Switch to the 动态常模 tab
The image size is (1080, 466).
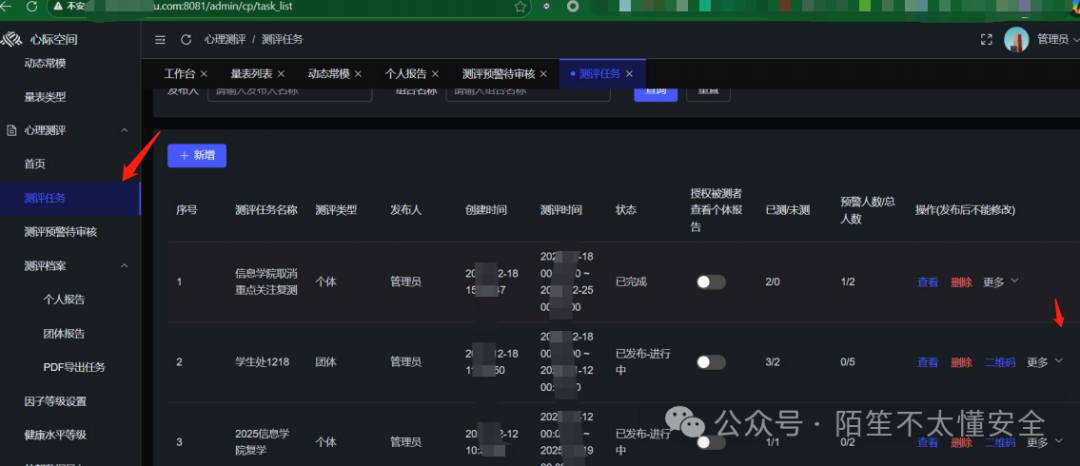(329, 74)
